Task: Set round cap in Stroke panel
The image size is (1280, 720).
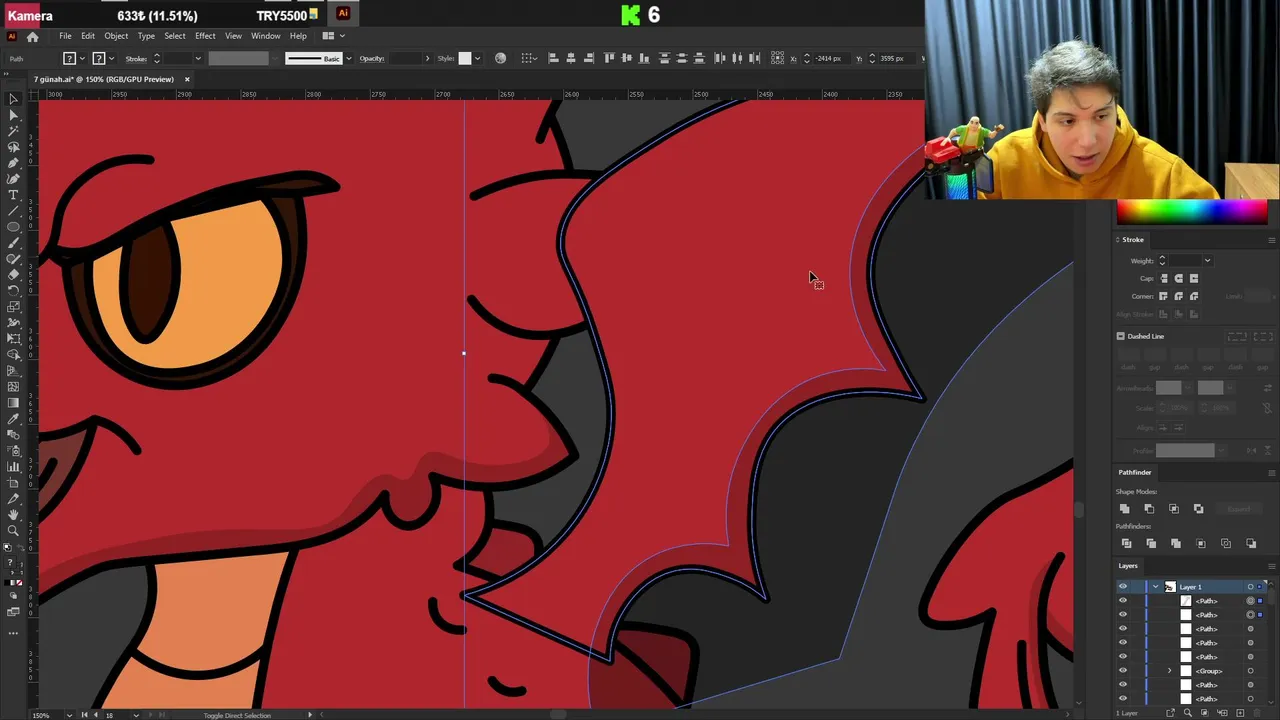Action: click(1178, 278)
